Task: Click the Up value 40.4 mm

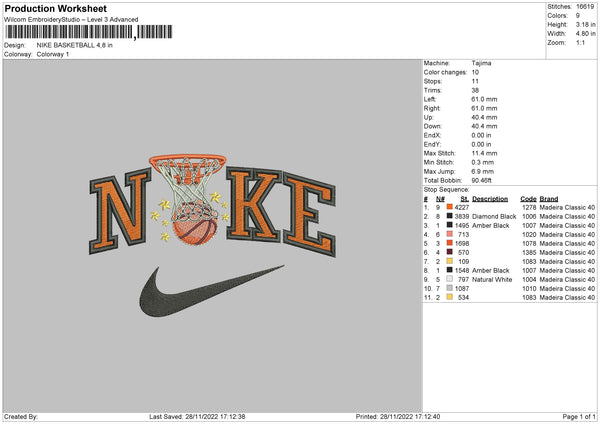Action: click(484, 117)
